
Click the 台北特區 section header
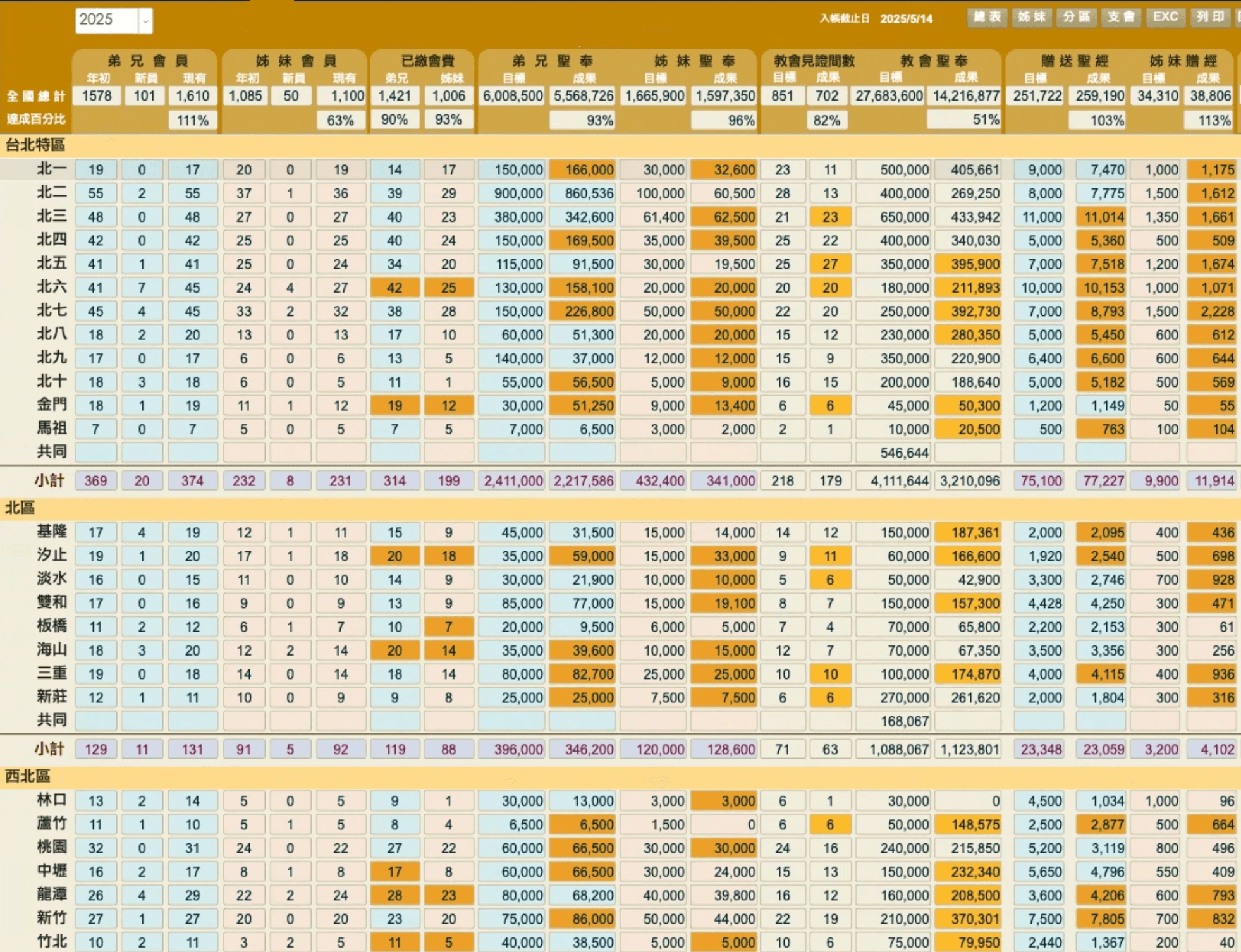(x=35, y=145)
